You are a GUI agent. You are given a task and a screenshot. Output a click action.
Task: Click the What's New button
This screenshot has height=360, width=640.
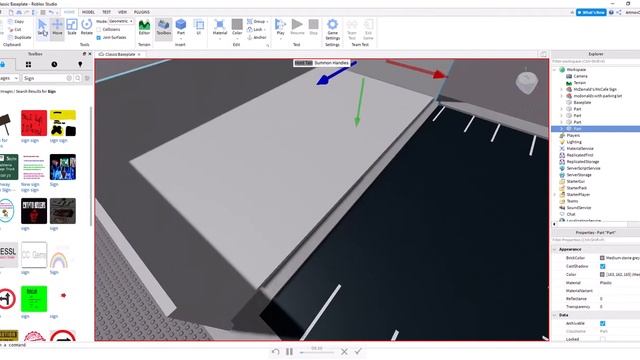point(591,13)
